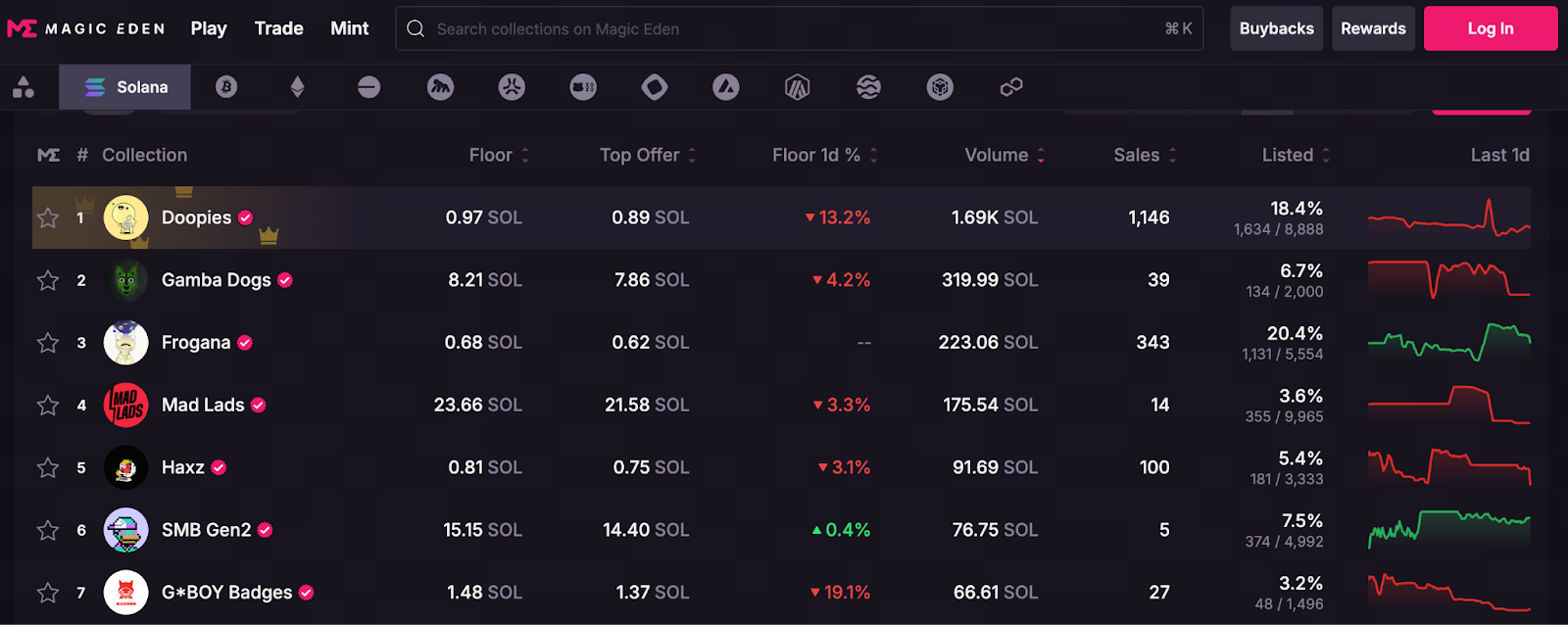
Task: Favorite the Doopies collection star
Action: point(48,217)
